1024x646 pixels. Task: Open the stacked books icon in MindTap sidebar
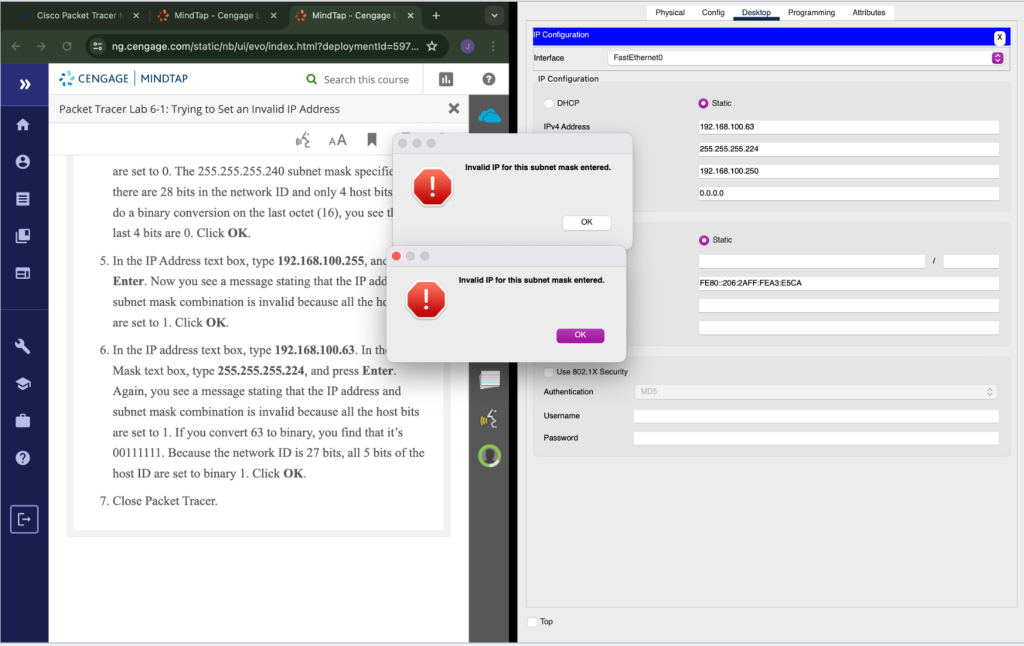click(x=23, y=236)
